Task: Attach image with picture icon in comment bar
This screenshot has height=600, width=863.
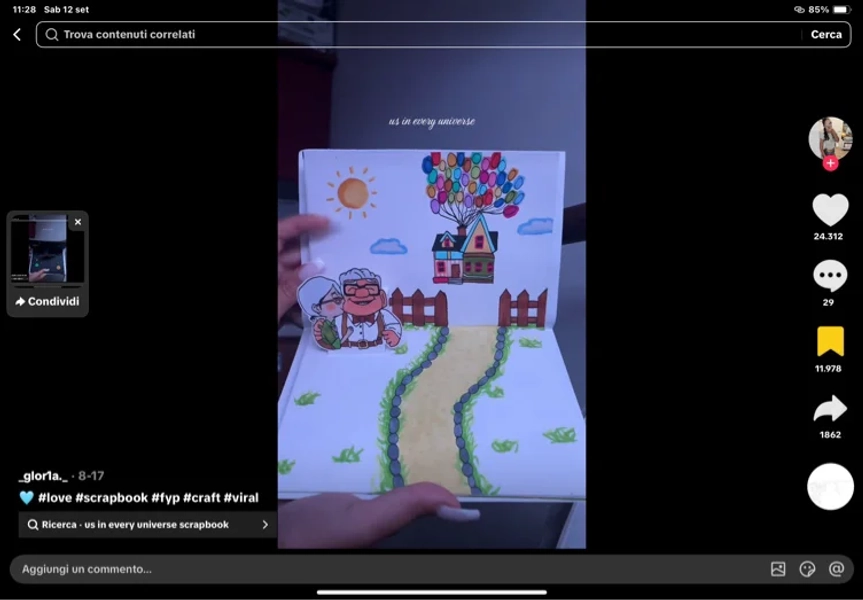Action: (778, 569)
